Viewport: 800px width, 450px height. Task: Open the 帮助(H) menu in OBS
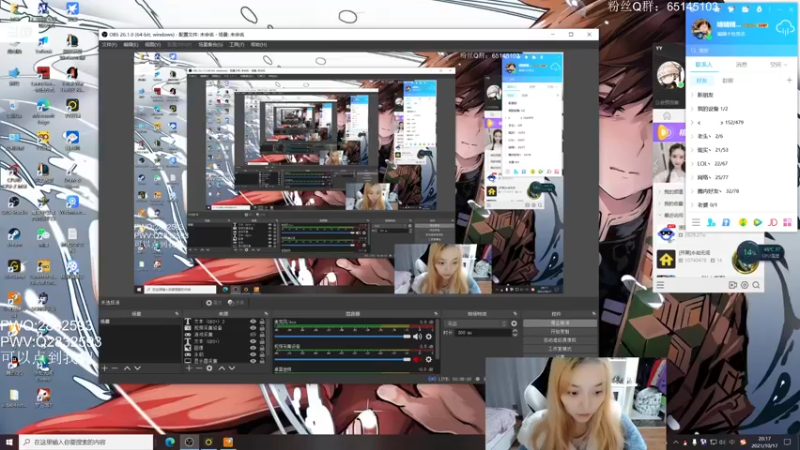point(259,45)
